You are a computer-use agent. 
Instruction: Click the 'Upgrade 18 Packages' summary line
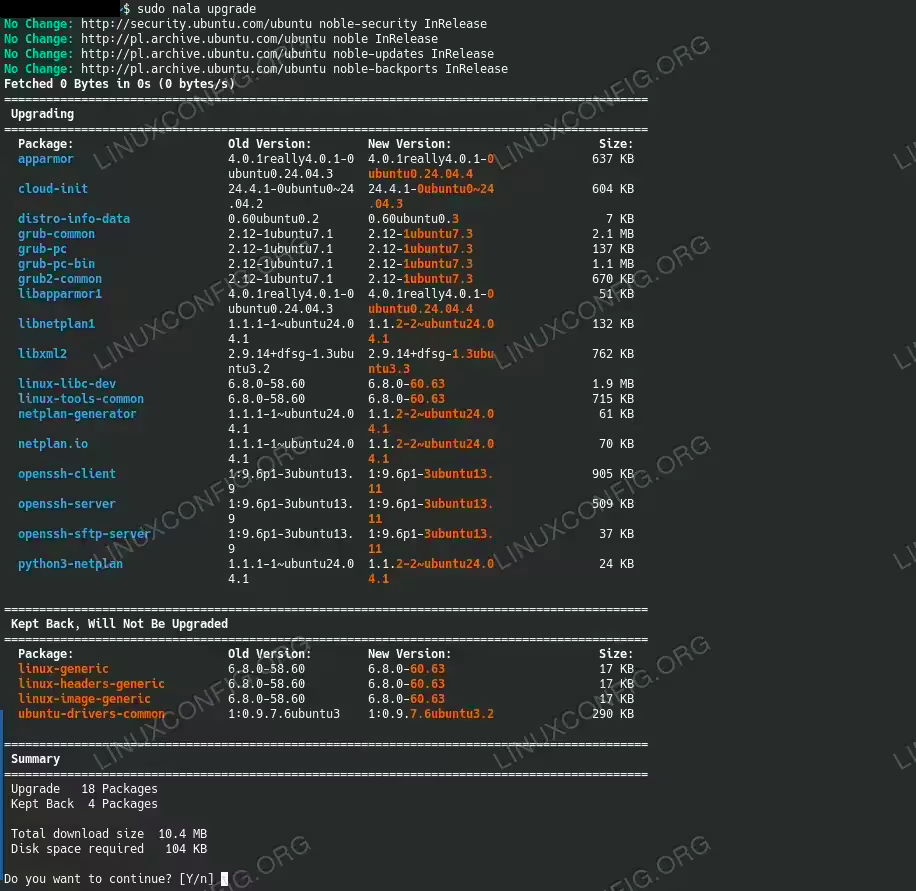[84, 789]
